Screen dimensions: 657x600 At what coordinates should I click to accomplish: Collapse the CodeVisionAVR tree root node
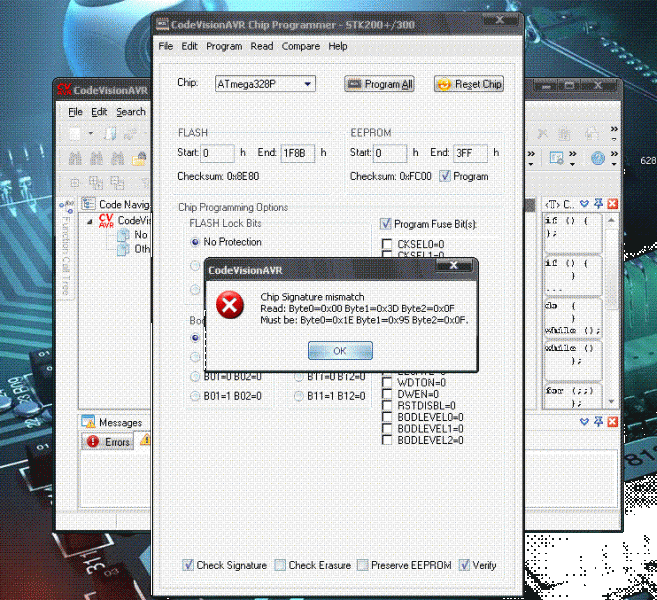tap(89, 221)
